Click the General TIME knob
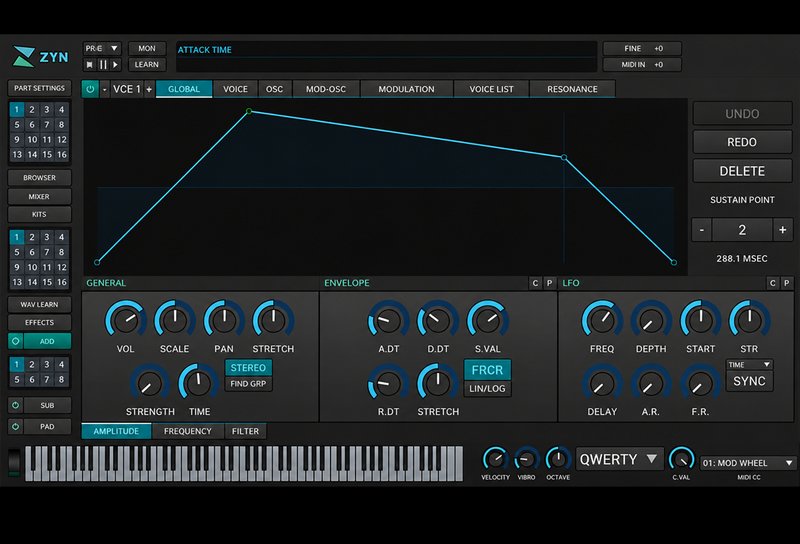Viewport: 800px width, 544px height. point(199,383)
